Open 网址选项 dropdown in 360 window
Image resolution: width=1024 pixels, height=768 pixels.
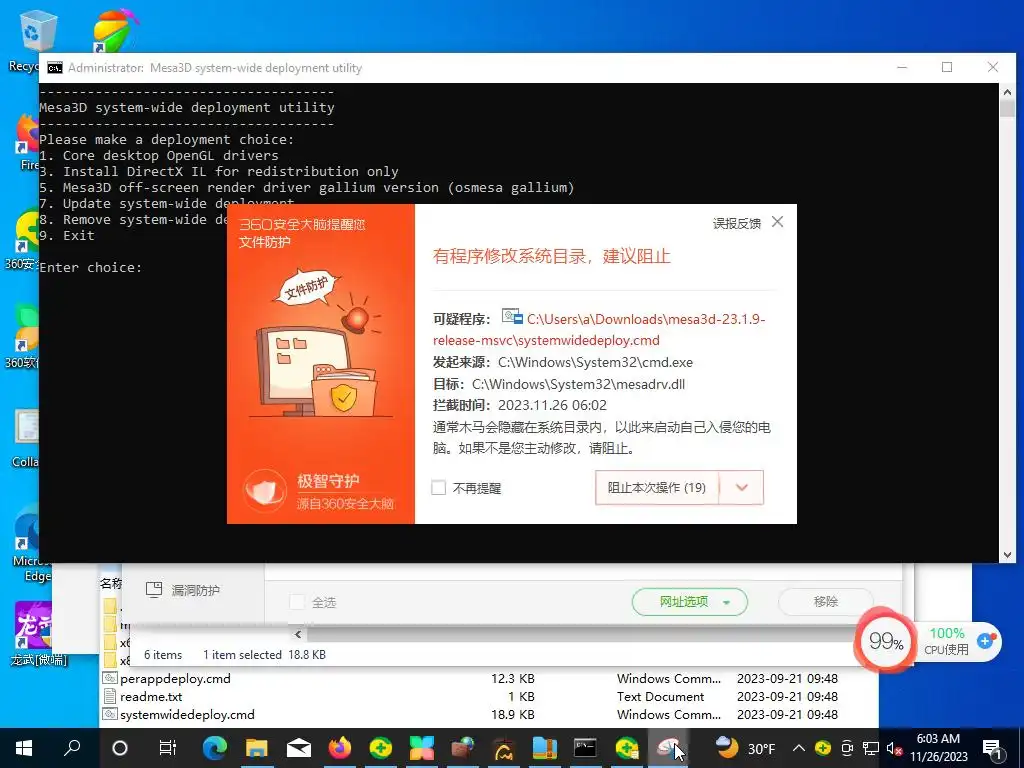tap(690, 602)
